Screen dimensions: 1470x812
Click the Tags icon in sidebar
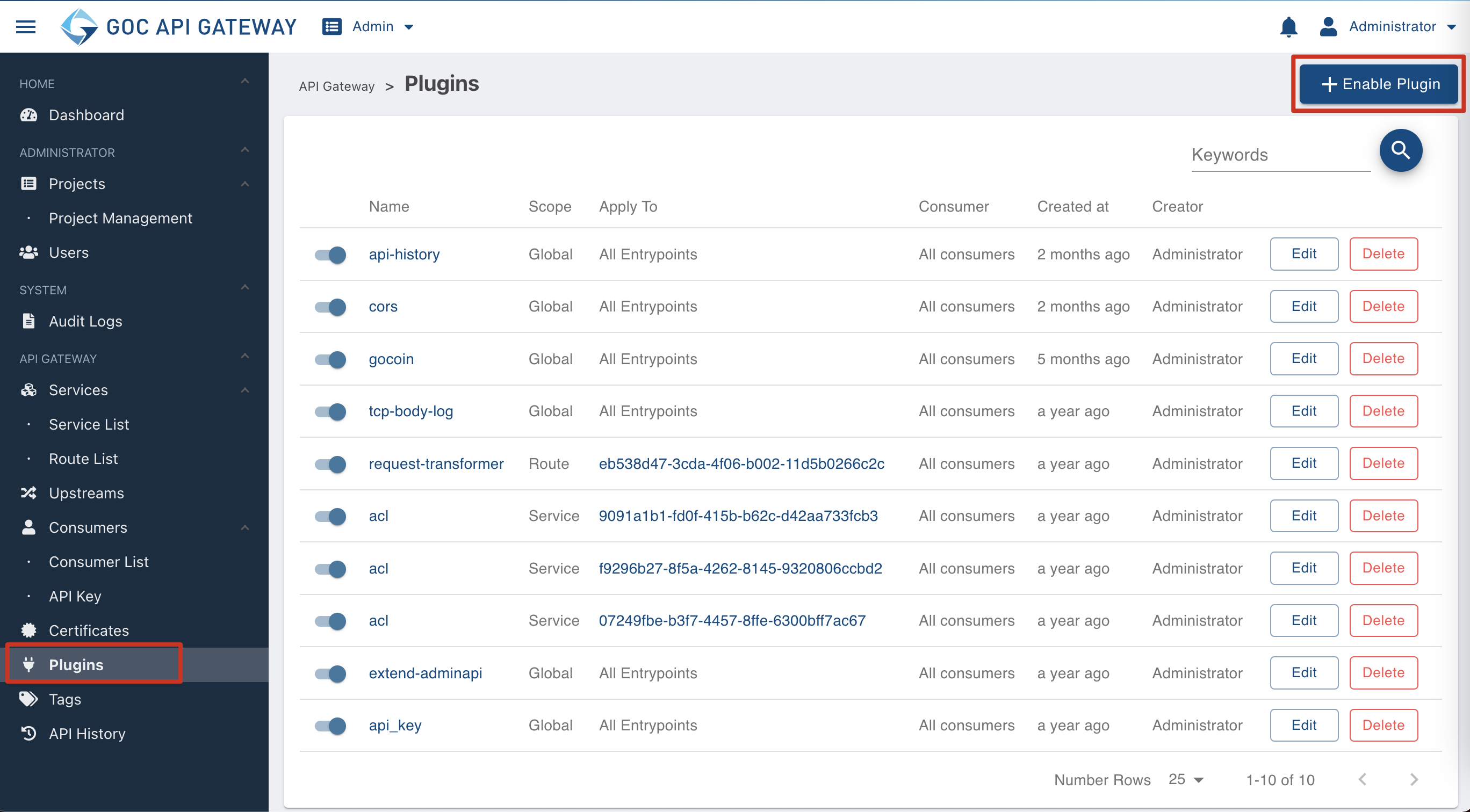tap(28, 699)
